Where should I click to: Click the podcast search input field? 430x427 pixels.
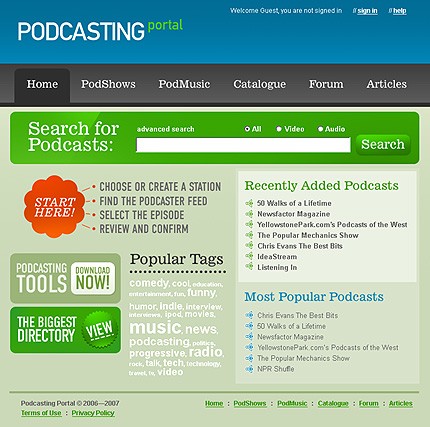pyautogui.click(x=243, y=145)
